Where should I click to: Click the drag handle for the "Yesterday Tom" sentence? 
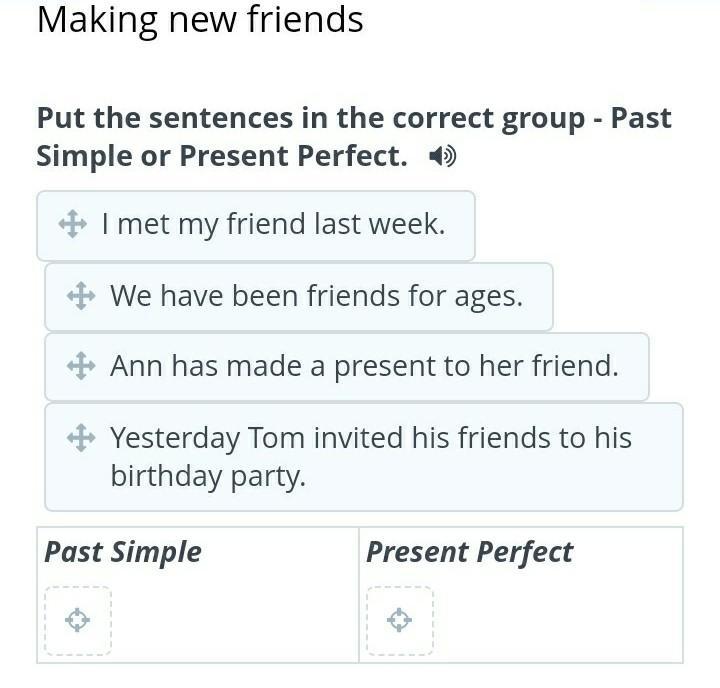(81, 437)
